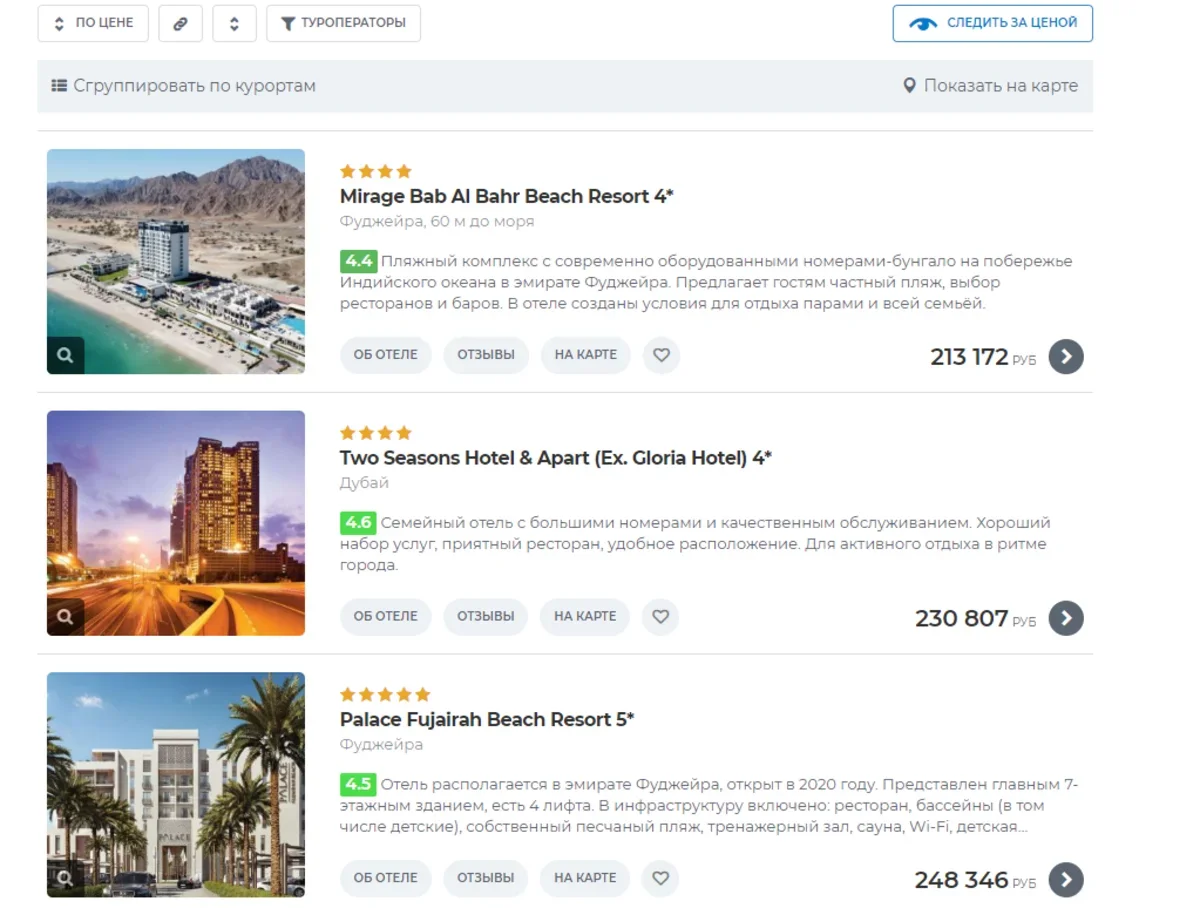Viewport: 1200px width, 908px height.
Task: Toggle heart for Two Seasons Hotel
Action: coord(660,617)
